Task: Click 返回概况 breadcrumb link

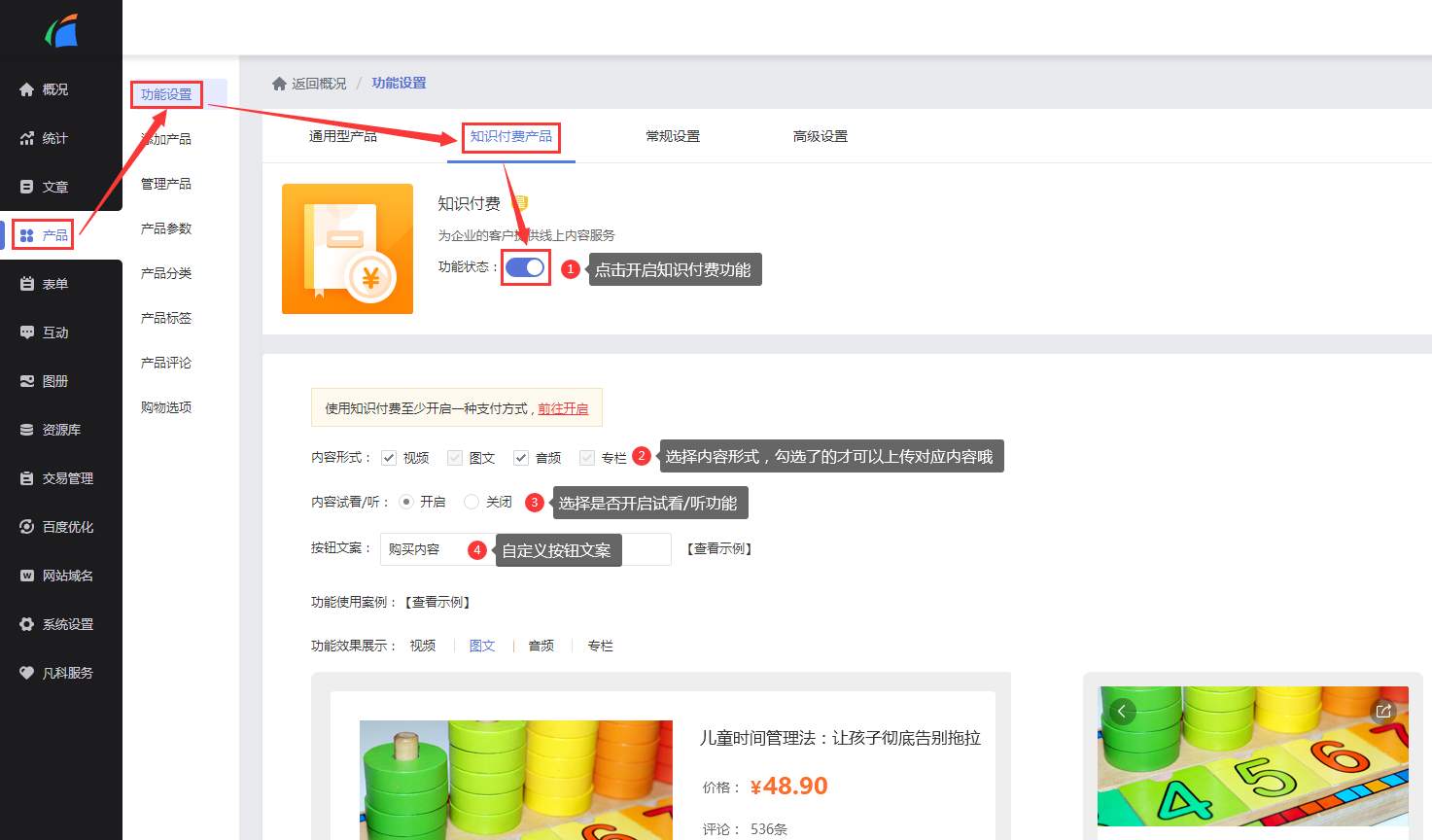Action: [319, 84]
